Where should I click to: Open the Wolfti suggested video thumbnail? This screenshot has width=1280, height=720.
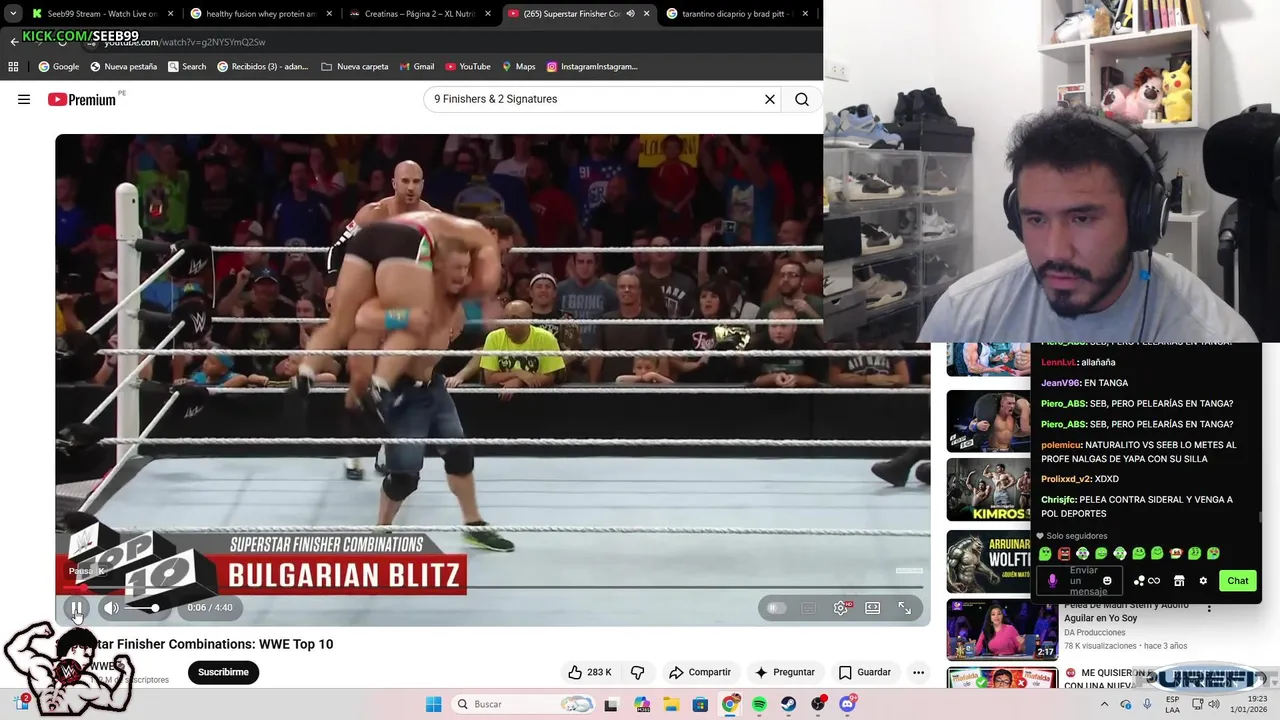point(988,562)
